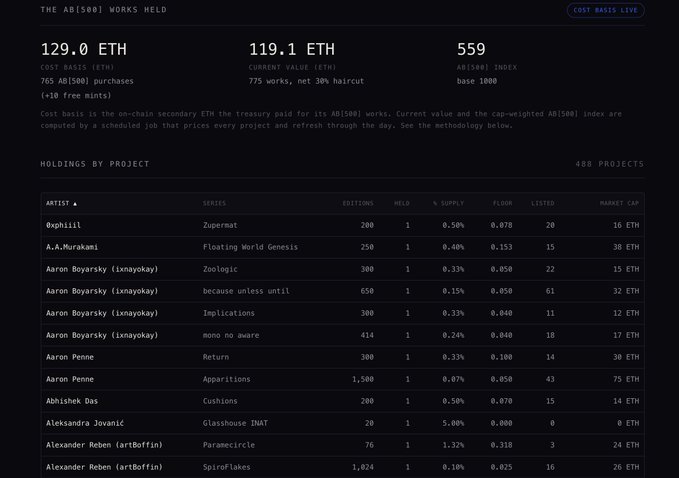The image size is (679, 478).
Task: Click Zupermat market cap 16 ETH
Action: coord(626,225)
